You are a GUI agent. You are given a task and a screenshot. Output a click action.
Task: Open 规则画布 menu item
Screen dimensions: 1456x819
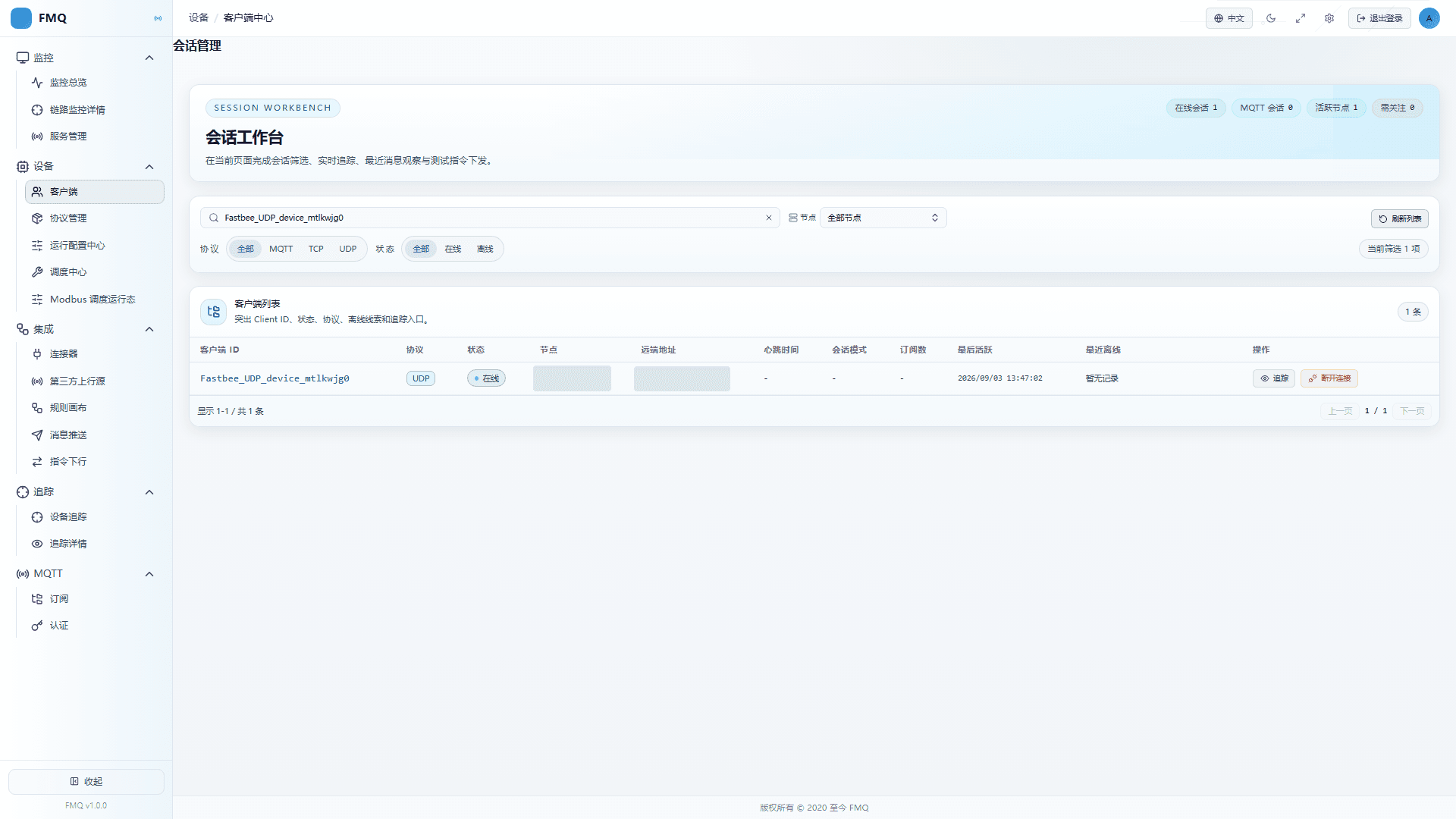pyautogui.click(x=95, y=408)
